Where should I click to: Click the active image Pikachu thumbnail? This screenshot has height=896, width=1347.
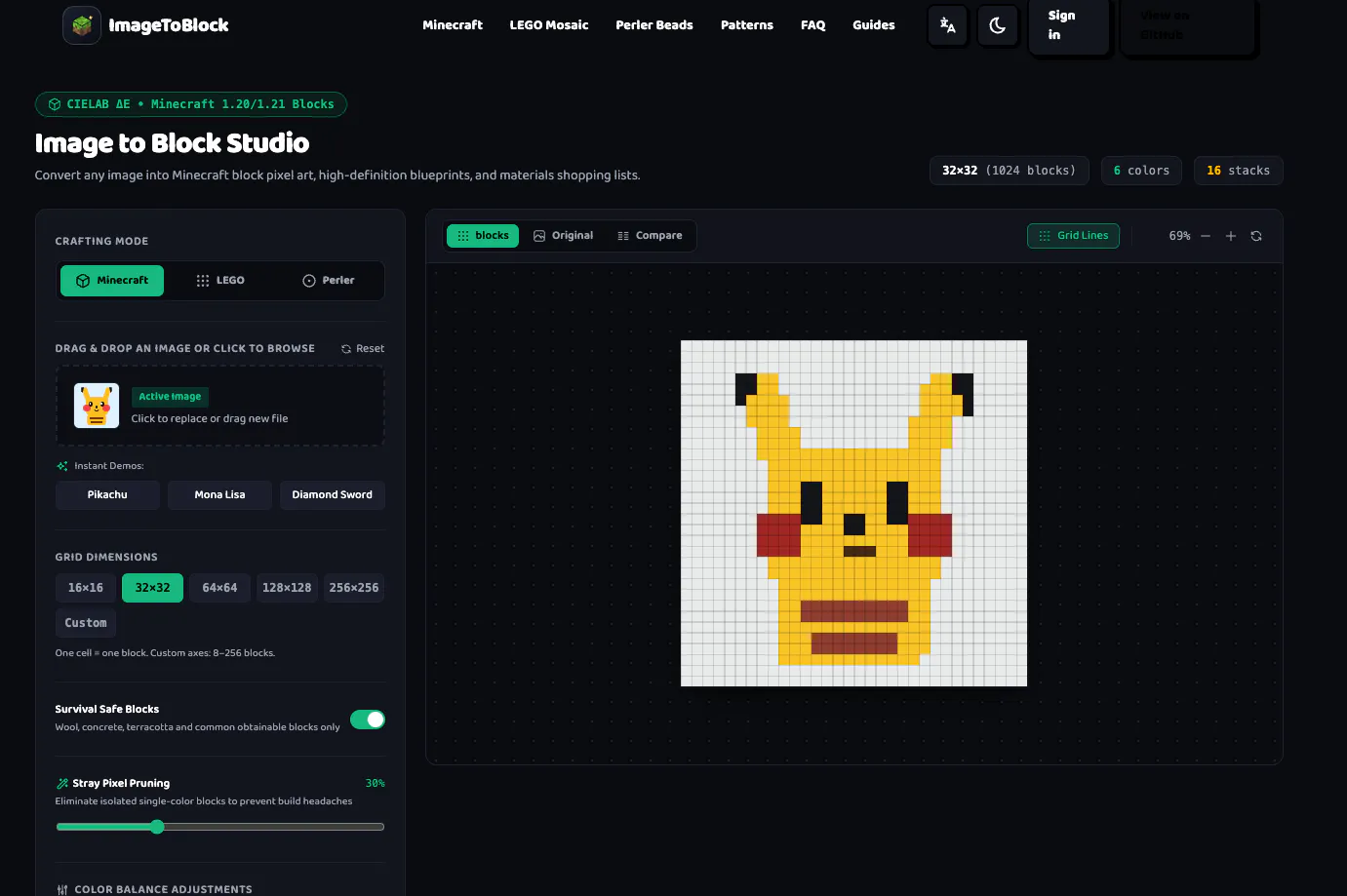coord(97,406)
